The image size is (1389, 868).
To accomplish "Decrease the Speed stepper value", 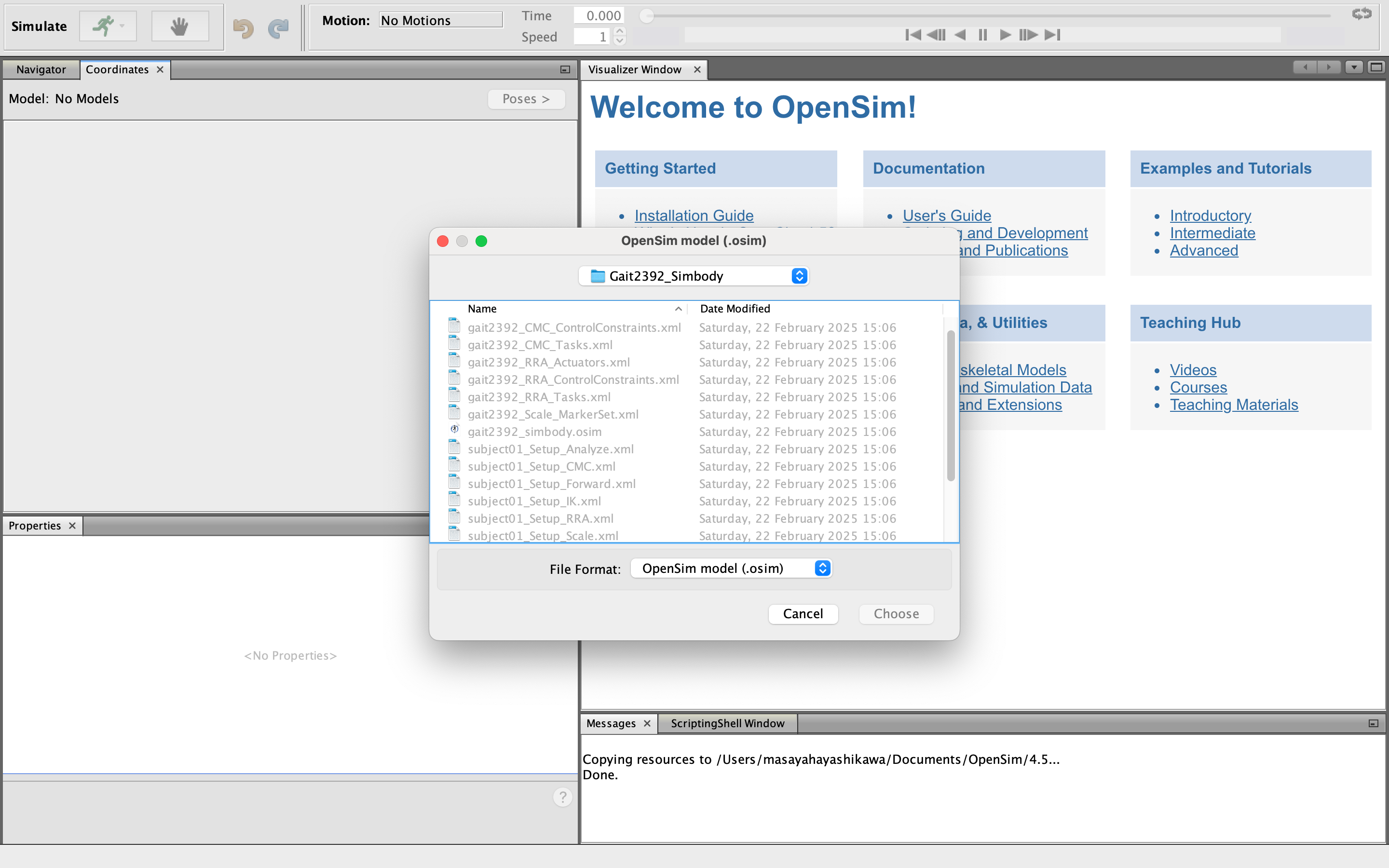I will 619,41.
